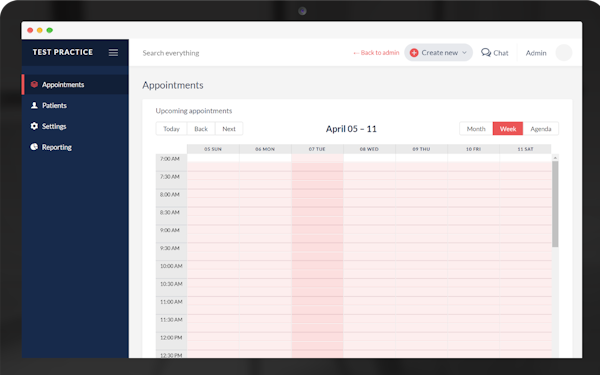Click the red plus icon on Create new
The height and width of the screenshot is (375, 600).
[x=414, y=52]
